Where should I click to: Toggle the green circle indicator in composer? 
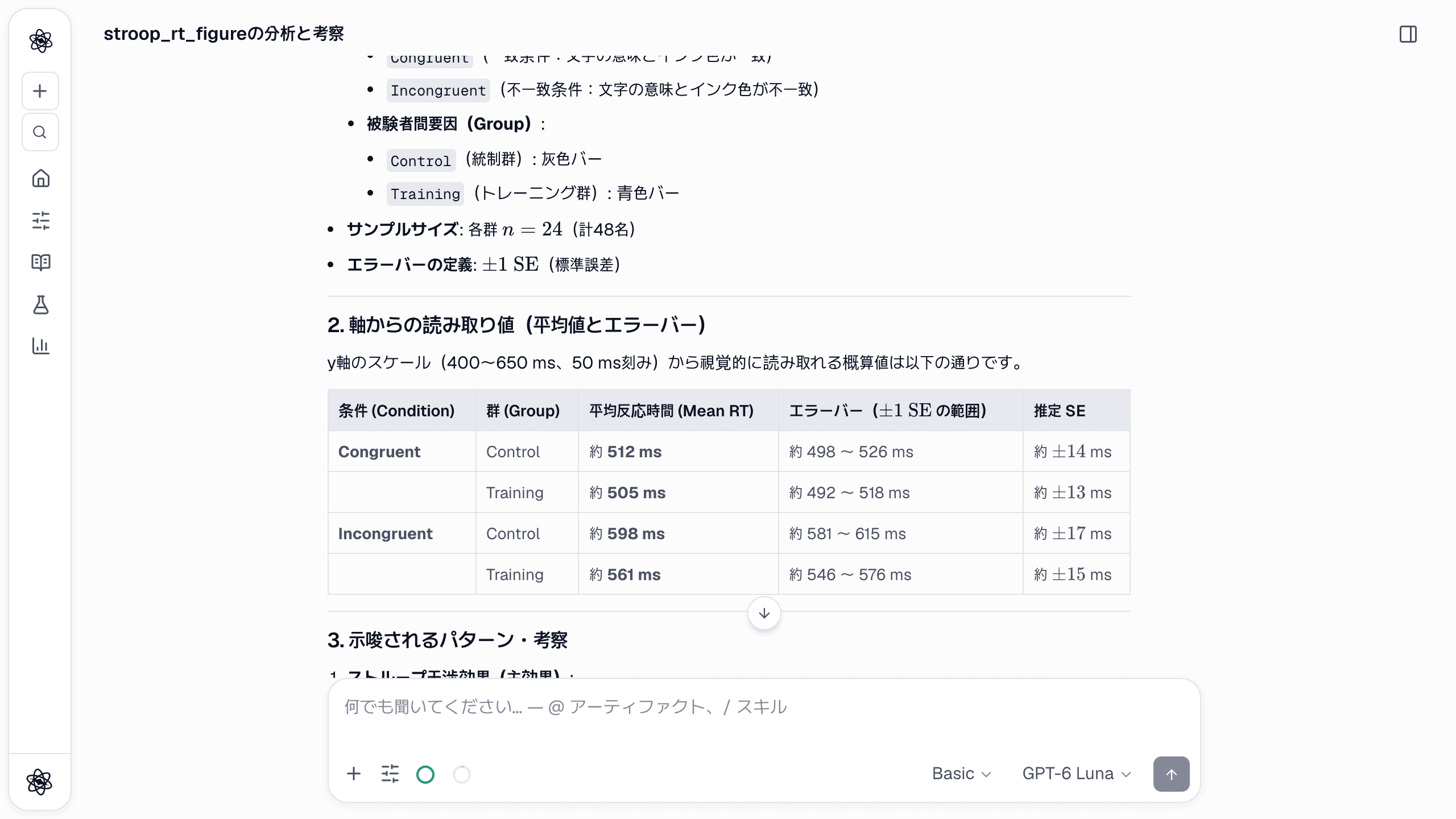coord(425,774)
